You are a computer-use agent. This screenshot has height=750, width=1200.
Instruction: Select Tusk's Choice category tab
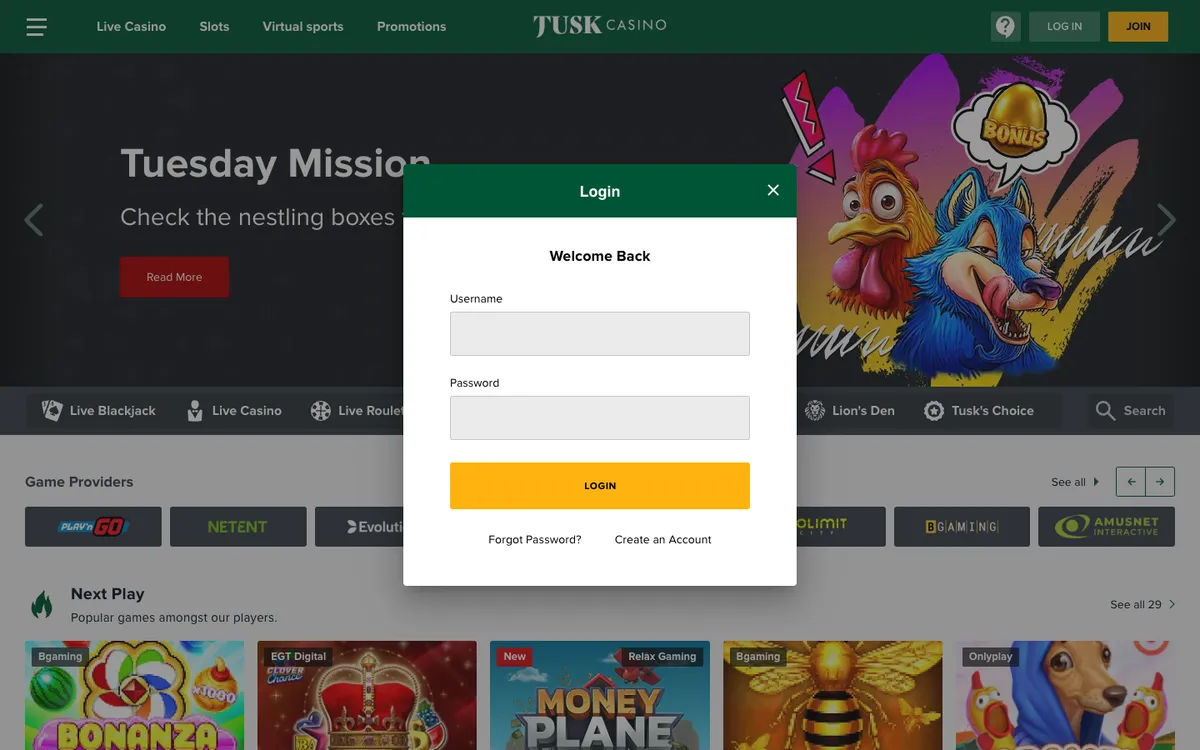click(x=979, y=411)
